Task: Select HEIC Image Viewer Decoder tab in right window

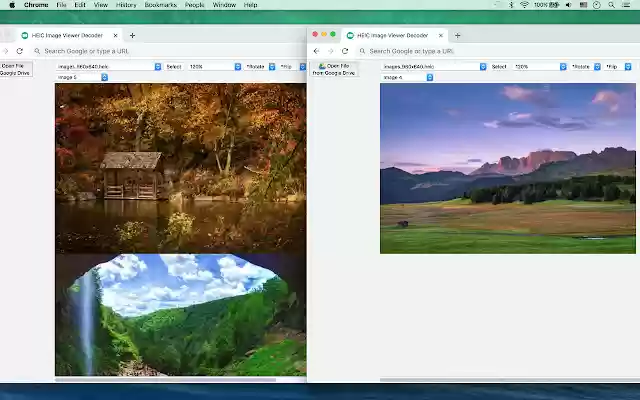Action: [393, 36]
